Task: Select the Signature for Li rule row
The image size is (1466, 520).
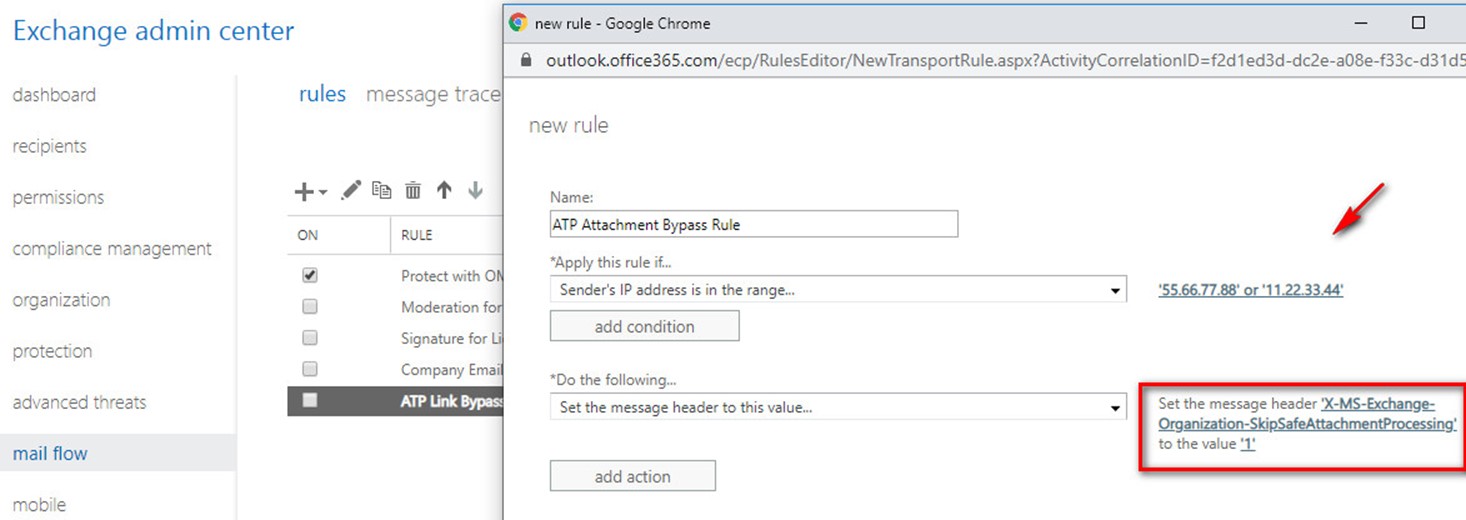Action: (x=395, y=338)
